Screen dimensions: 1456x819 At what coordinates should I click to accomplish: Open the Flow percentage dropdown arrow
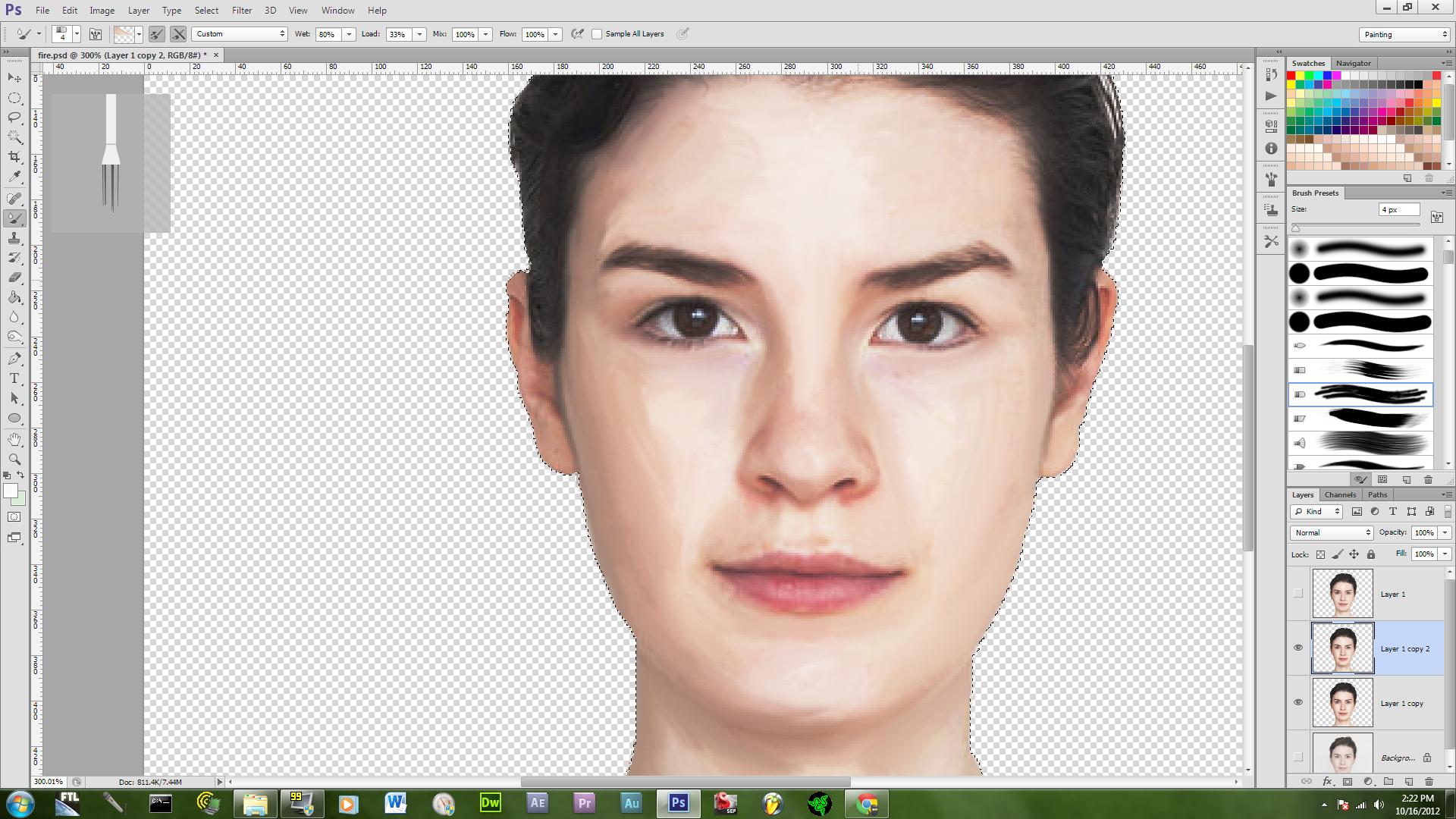click(555, 34)
